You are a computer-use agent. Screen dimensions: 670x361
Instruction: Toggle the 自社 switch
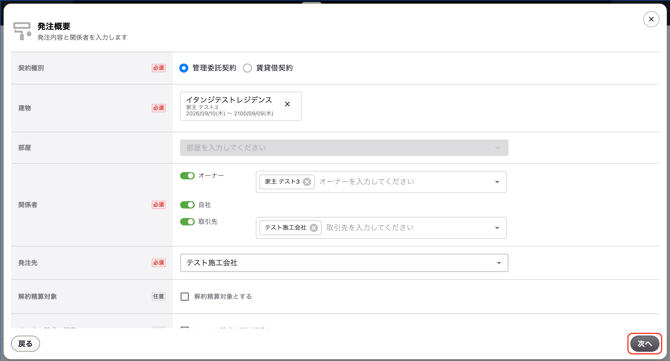(187, 205)
